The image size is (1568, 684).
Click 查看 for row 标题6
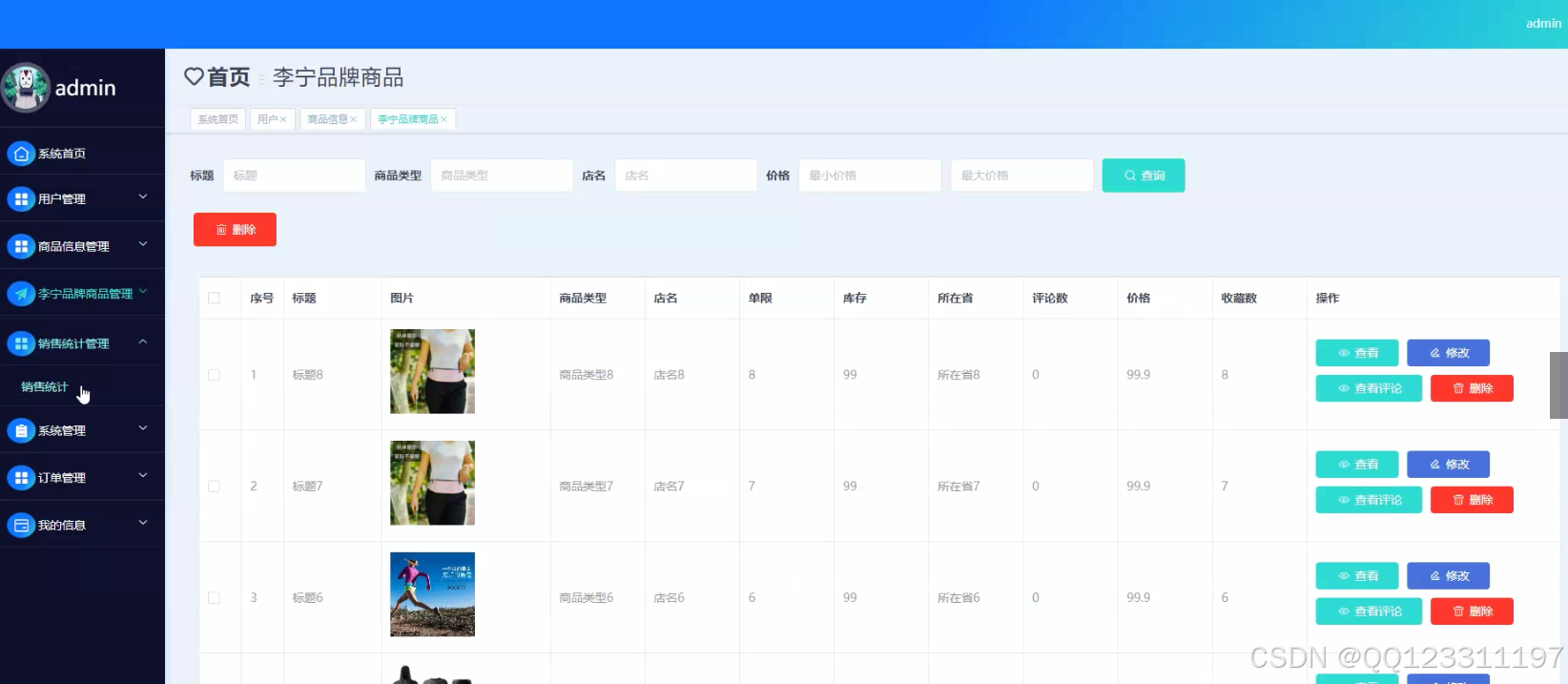click(1357, 576)
